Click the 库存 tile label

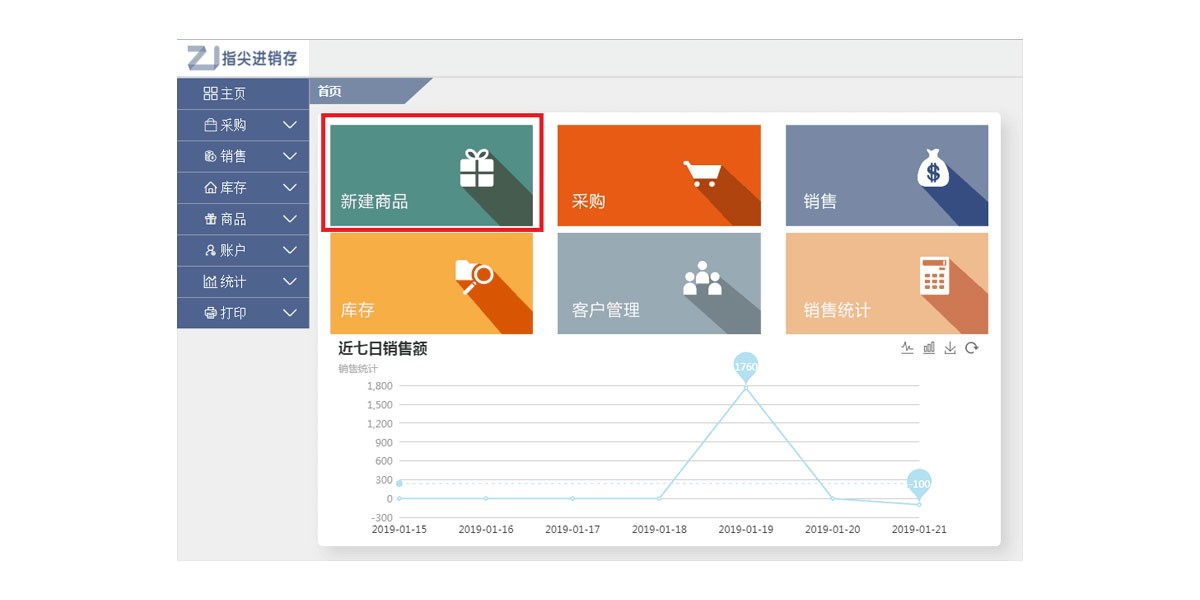[357, 311]
